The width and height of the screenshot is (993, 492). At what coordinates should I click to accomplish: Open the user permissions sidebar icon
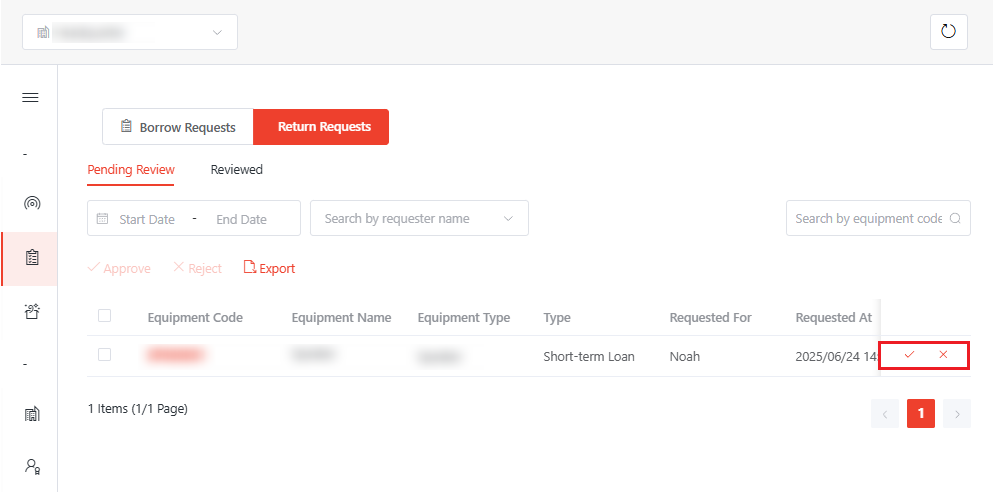(x=32, y=467)
